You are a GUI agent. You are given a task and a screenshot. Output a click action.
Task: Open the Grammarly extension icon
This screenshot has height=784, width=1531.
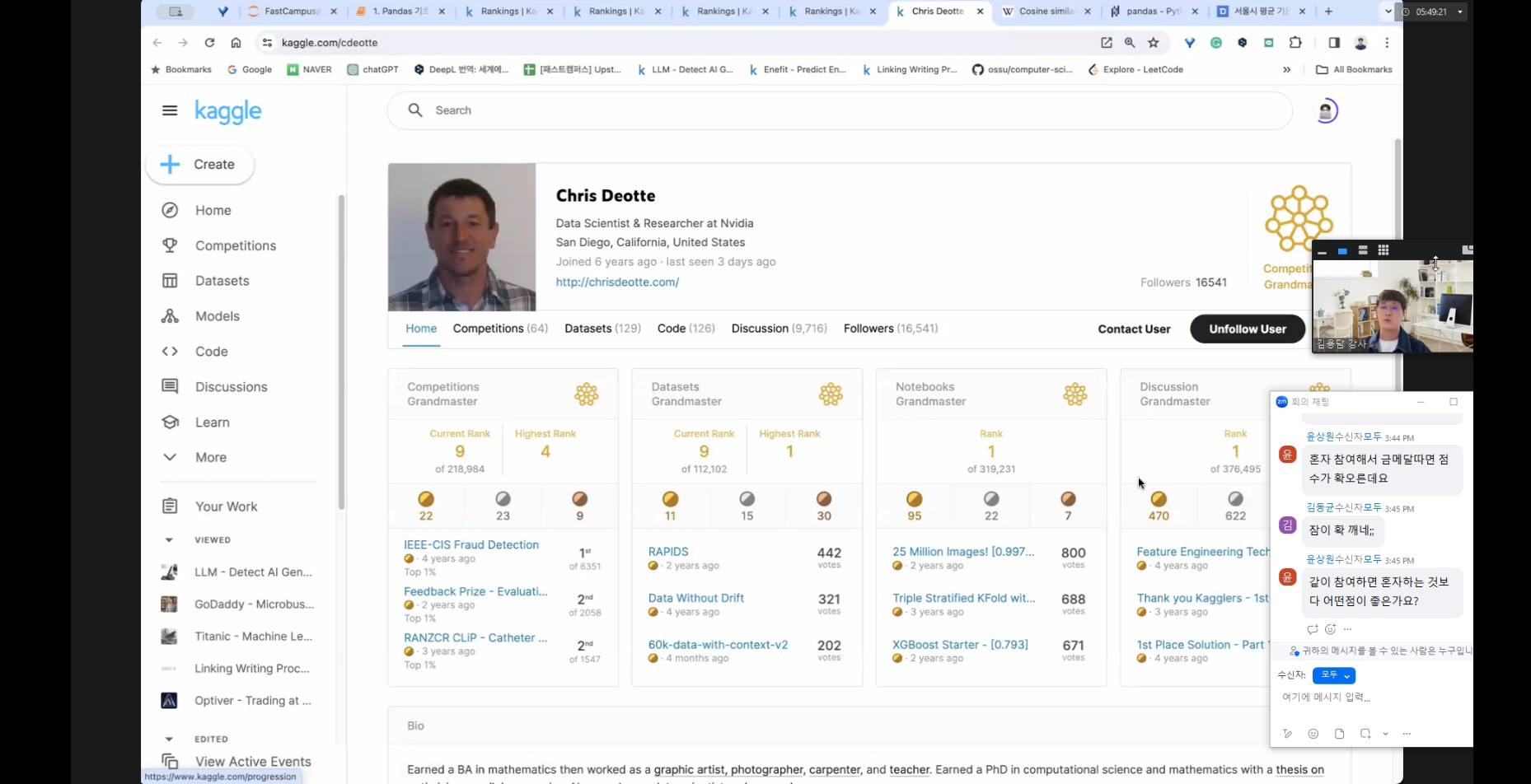point(1216,43)
